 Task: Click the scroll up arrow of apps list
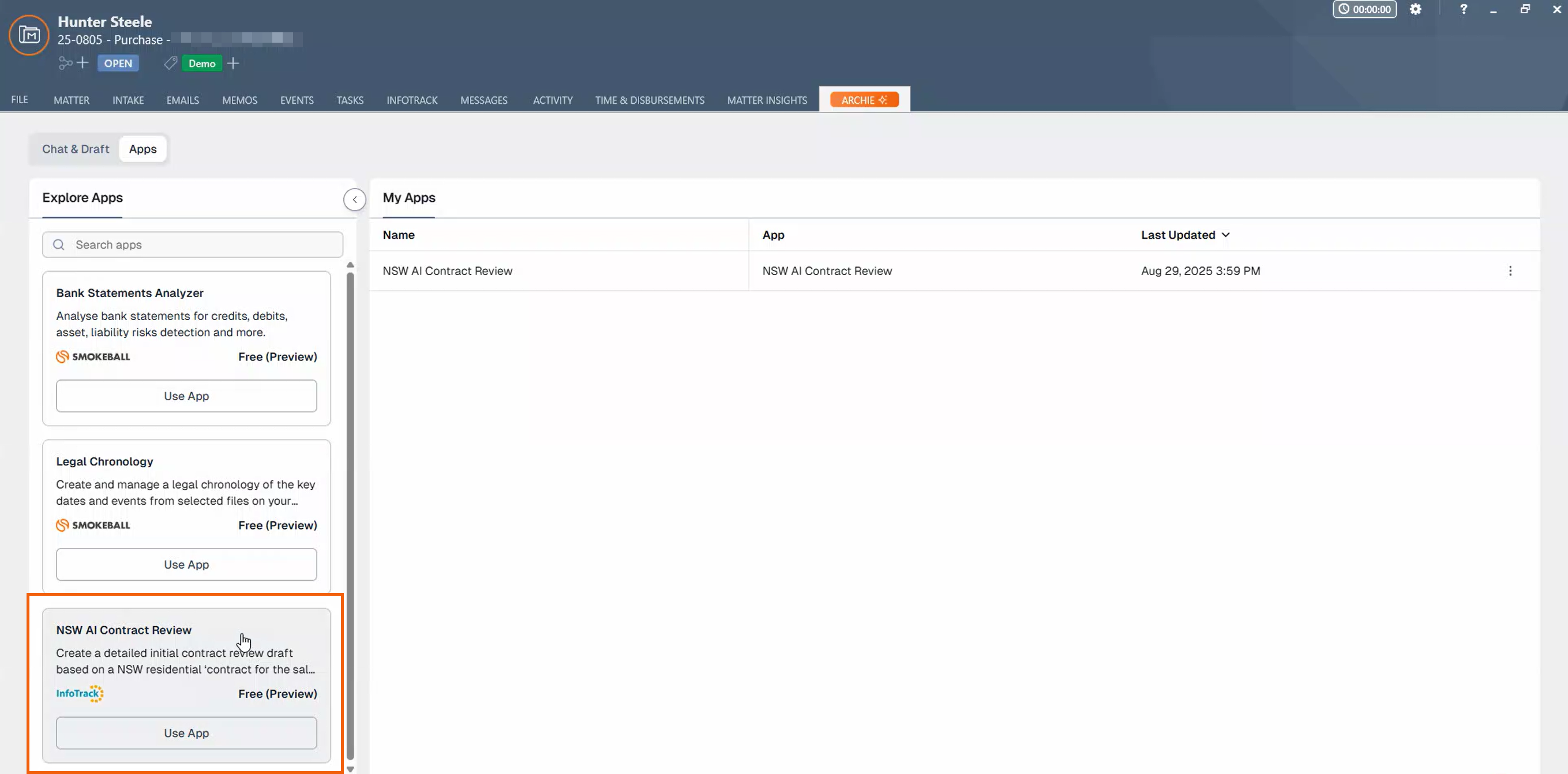tap(350, 265)
